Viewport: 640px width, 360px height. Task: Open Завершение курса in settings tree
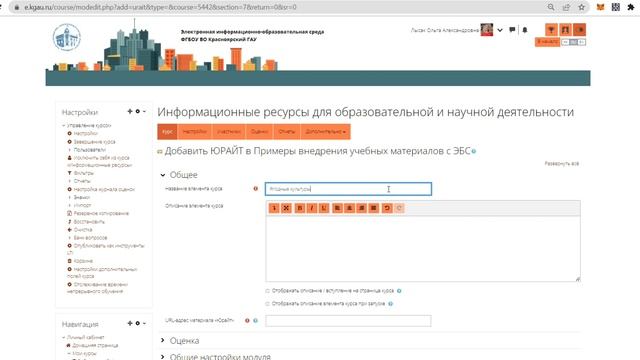[x=94, y=142]
